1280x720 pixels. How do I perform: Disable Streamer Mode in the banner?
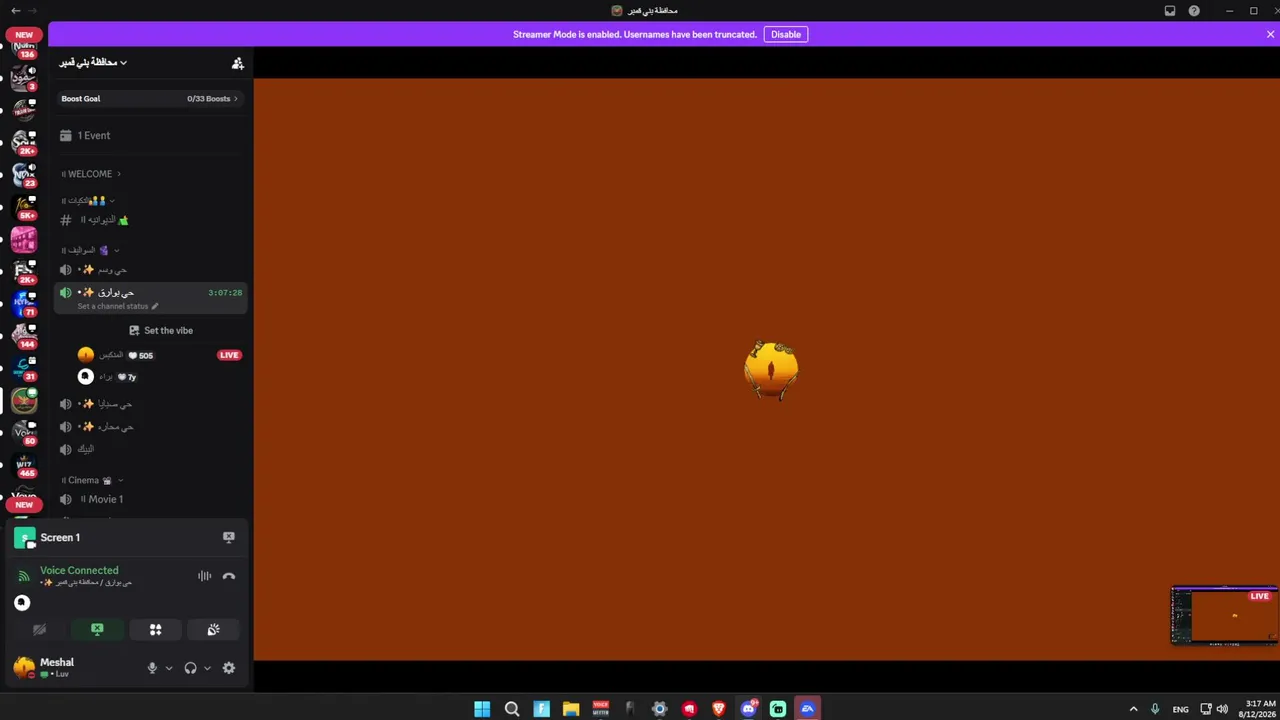(x=786, y=34)
